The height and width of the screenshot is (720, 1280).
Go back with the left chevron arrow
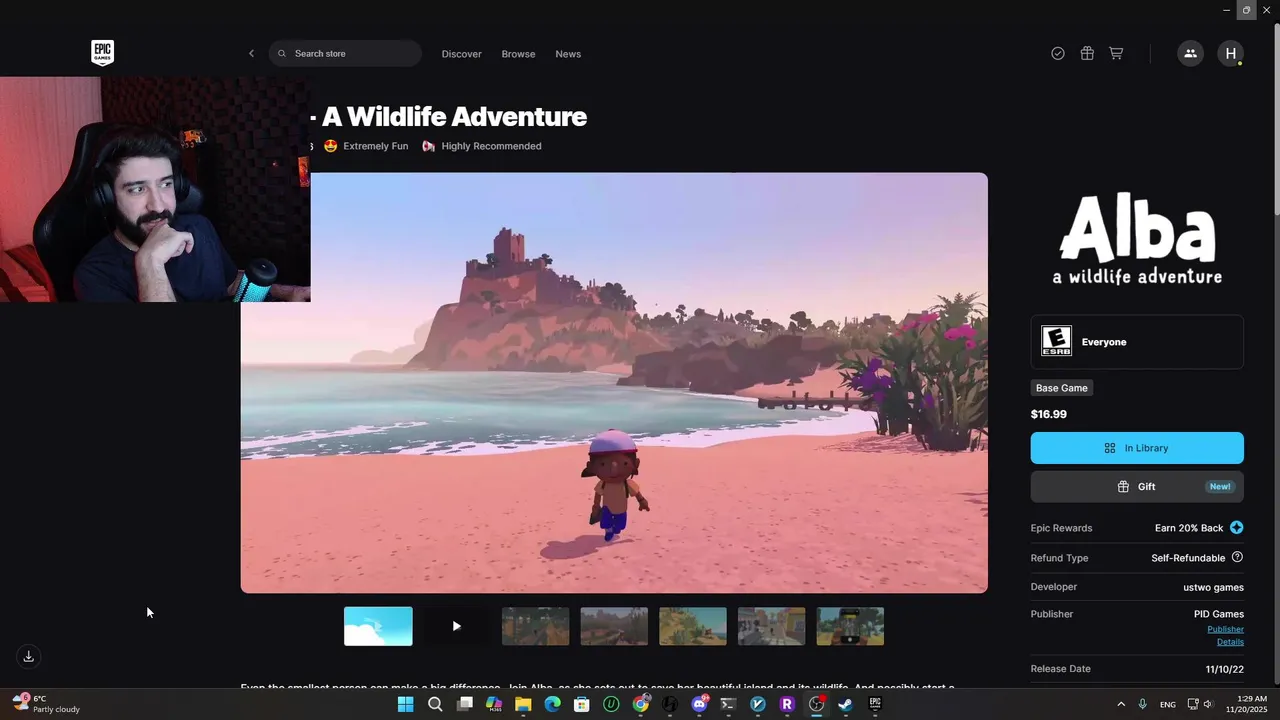tap(251, 54)
